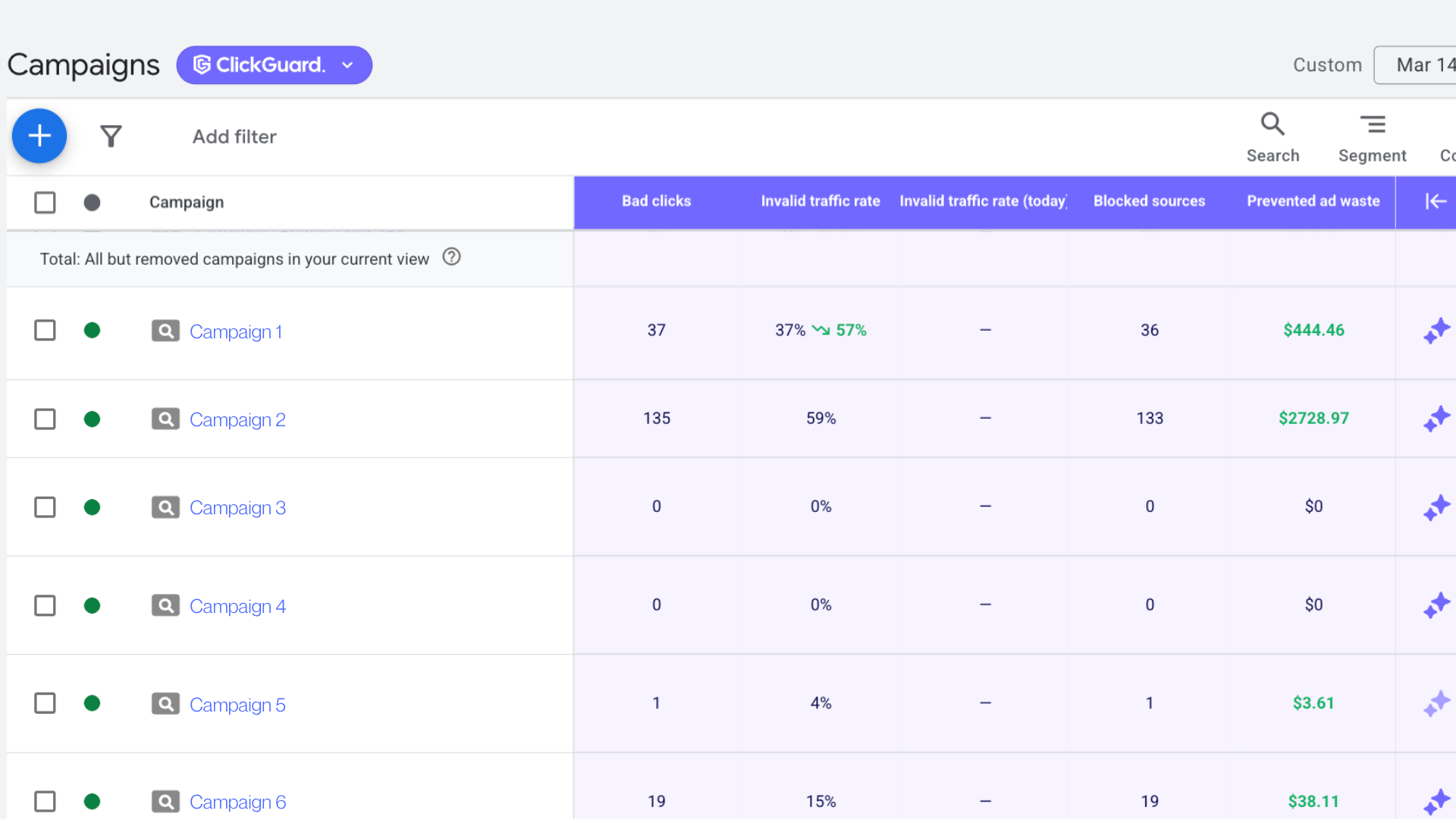
Task: Click the grey status header dot
Action: (x=92, y=203)
